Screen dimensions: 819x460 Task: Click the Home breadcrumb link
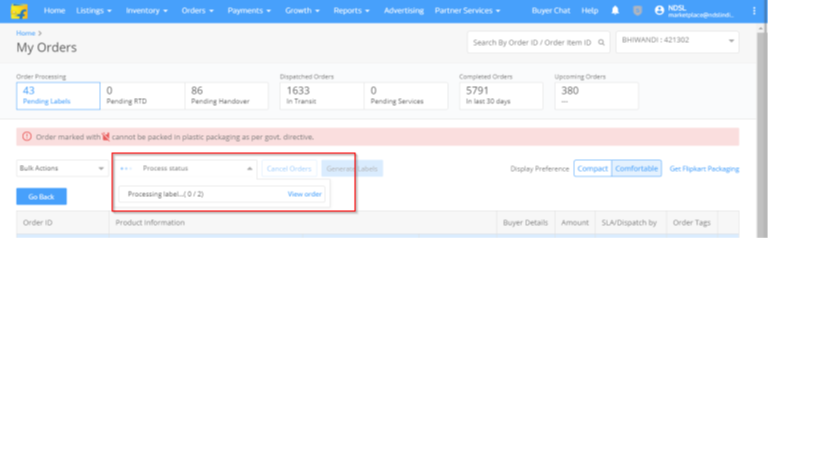(x=26, y=33)
